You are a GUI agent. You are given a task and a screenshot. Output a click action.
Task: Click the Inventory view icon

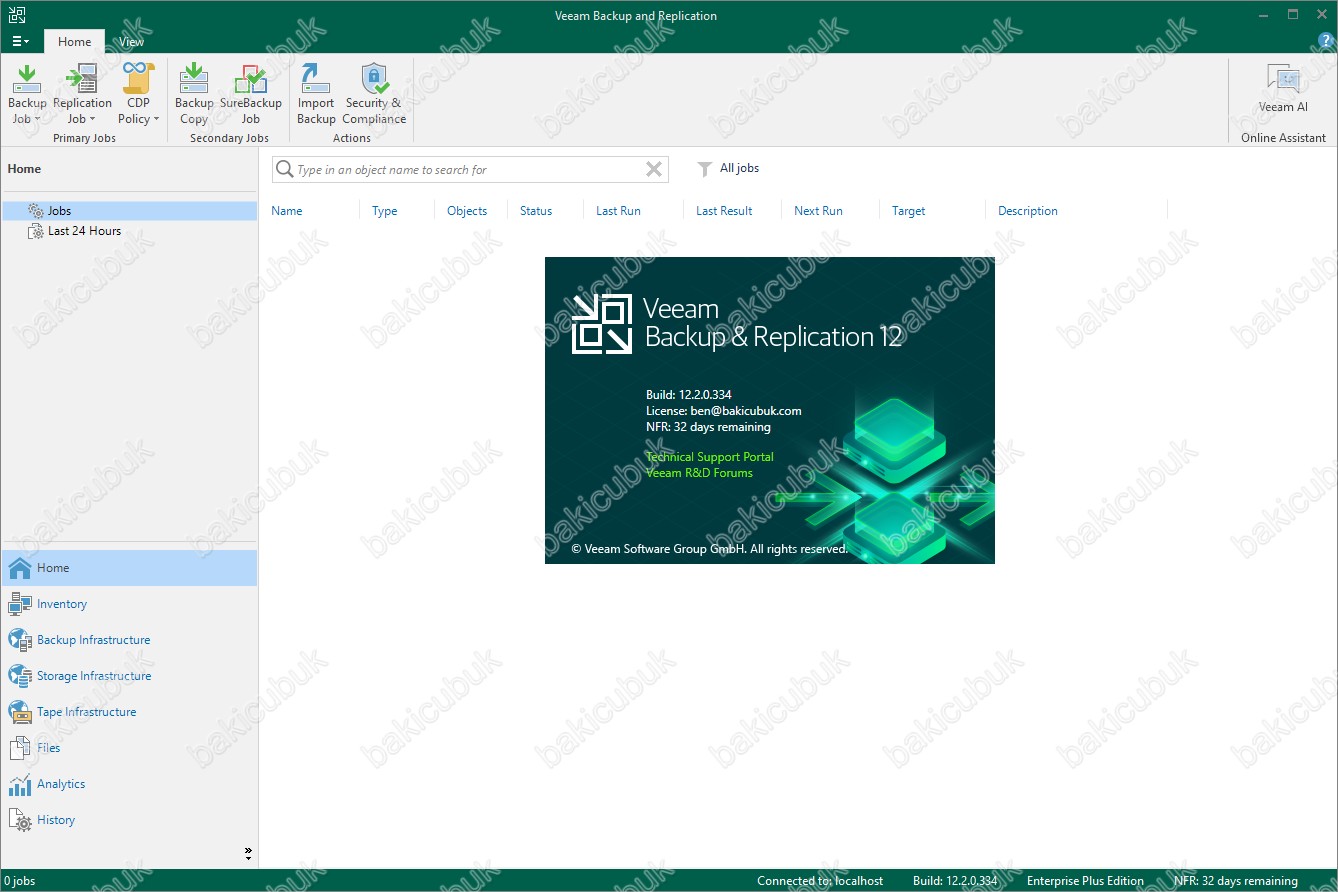pos(20,604)
